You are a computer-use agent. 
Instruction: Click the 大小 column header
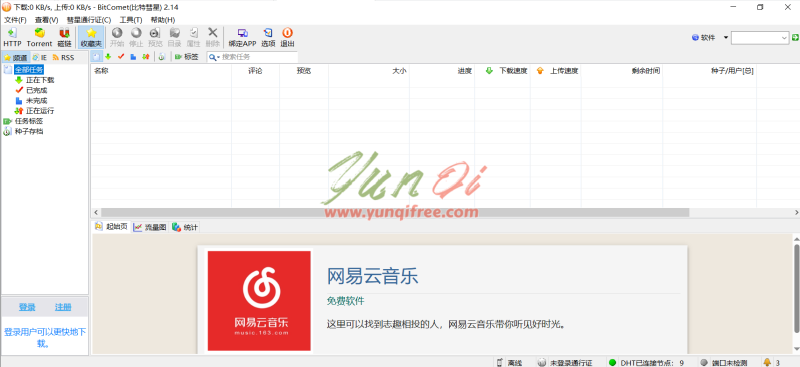pos(369,71)
